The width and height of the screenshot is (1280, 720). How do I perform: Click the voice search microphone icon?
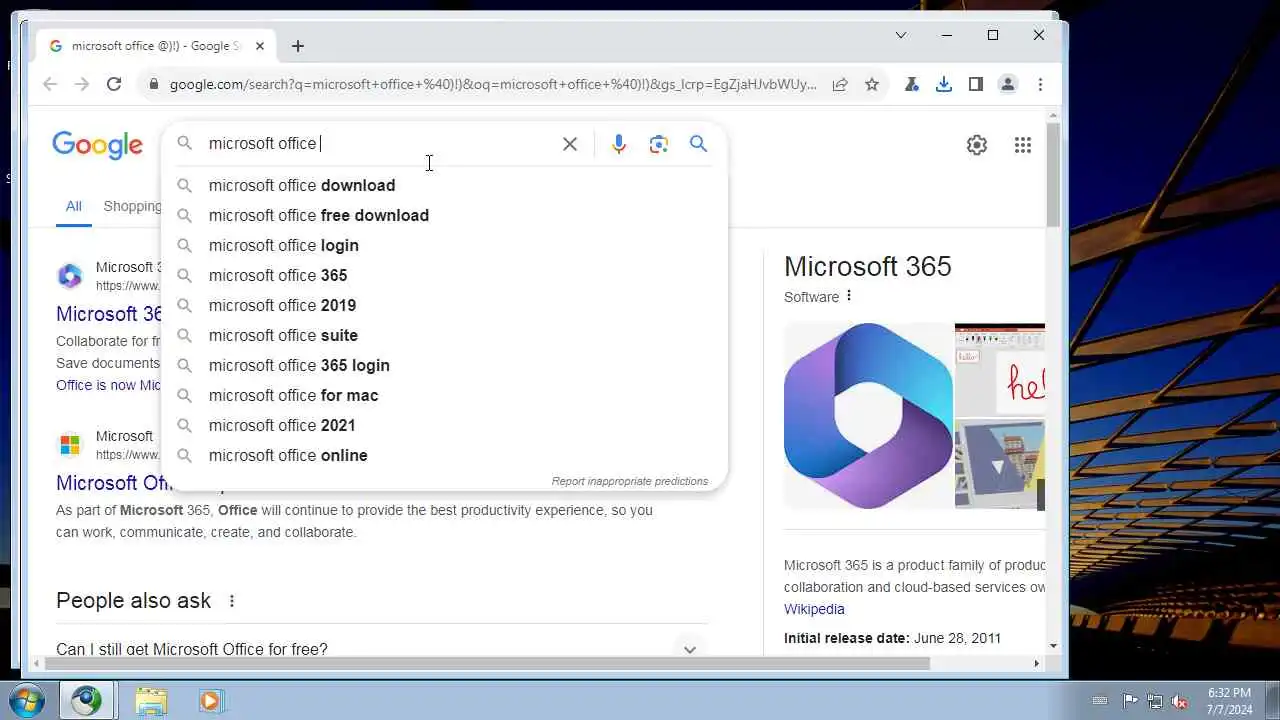click(619, 144)
